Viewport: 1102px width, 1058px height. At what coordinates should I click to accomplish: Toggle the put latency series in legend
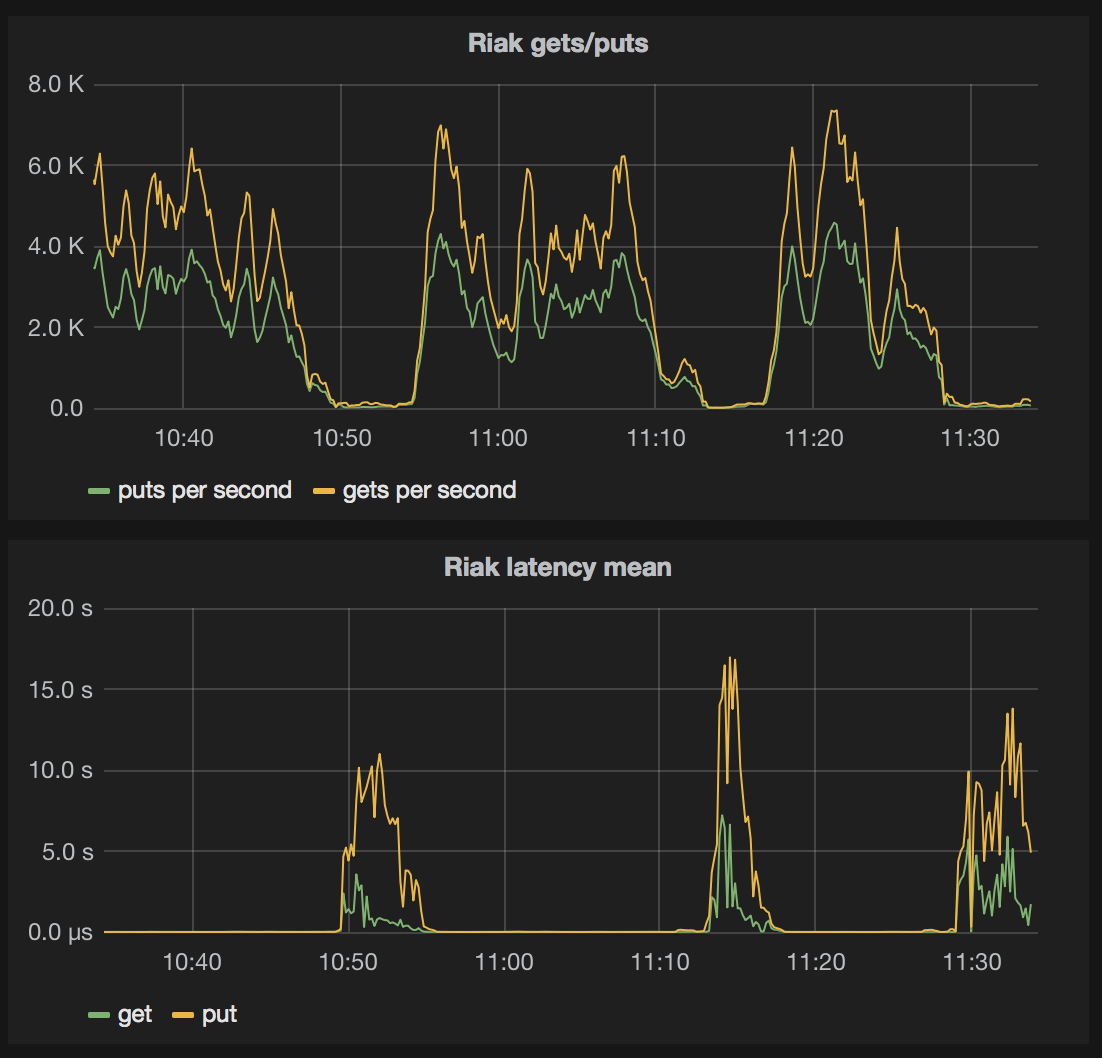click(x=219, y=1014)
